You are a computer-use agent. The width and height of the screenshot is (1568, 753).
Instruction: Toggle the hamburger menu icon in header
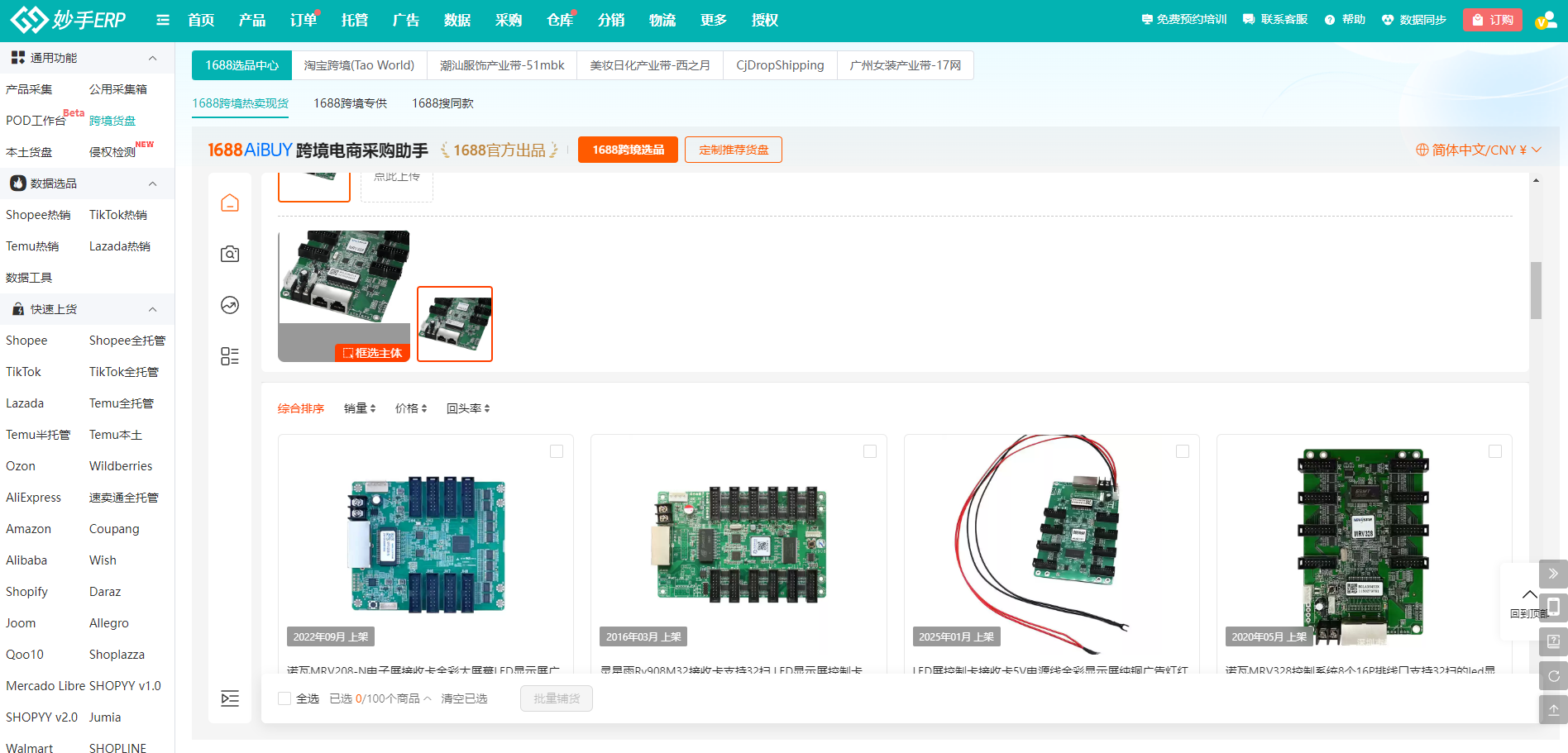pyautogui.click(x=163, y=20)
